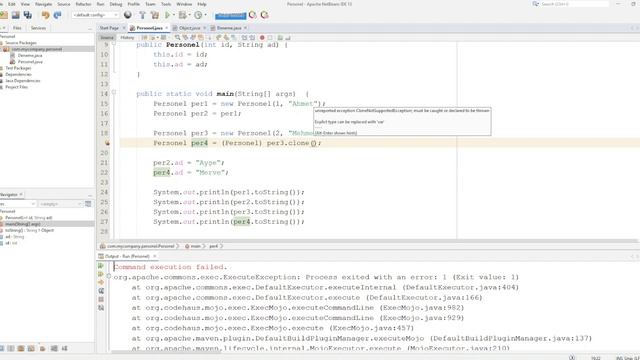
Task: Select Personel.java in project tree
Action: pos(30,62)
